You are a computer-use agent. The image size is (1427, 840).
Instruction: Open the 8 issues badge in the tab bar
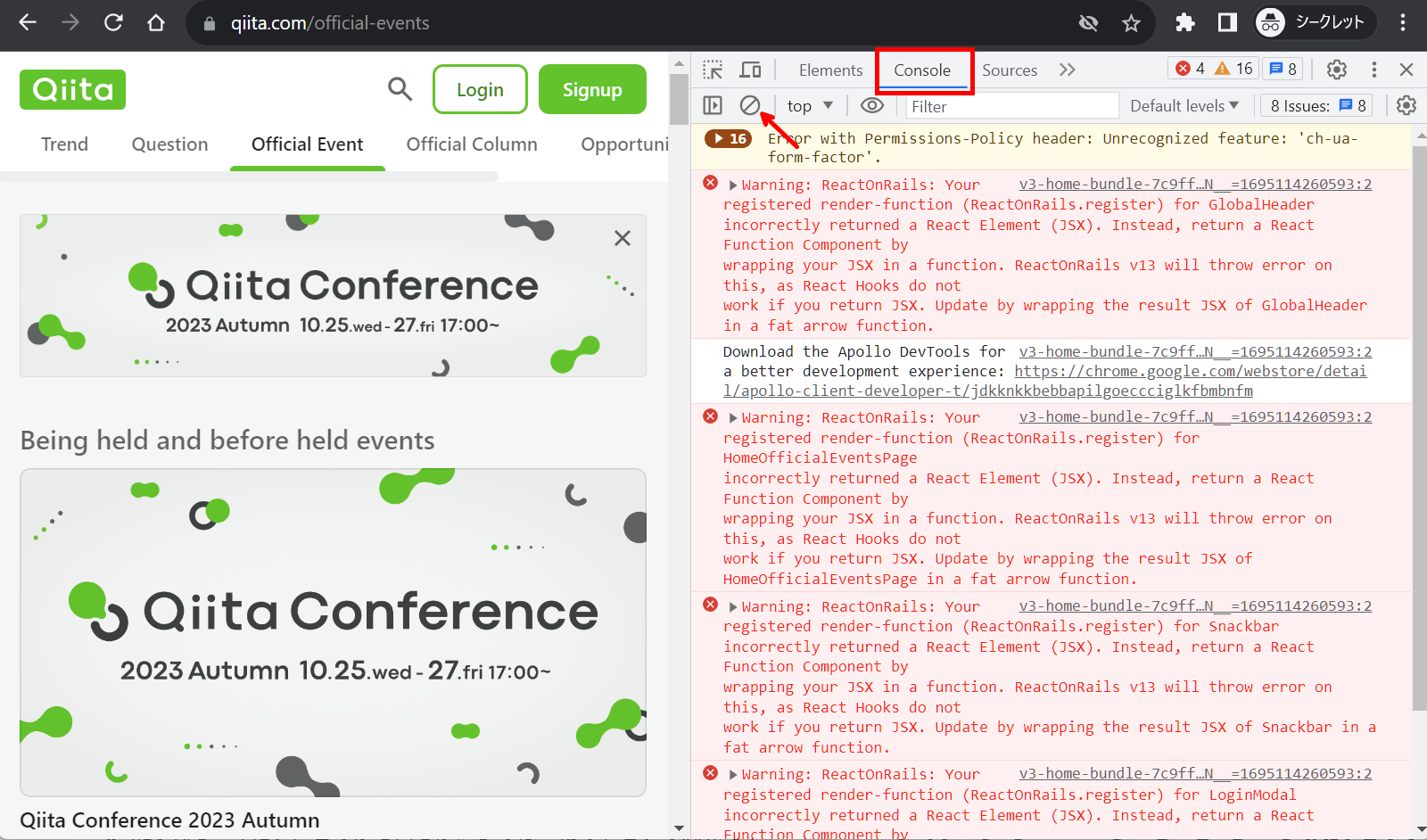1283,69
